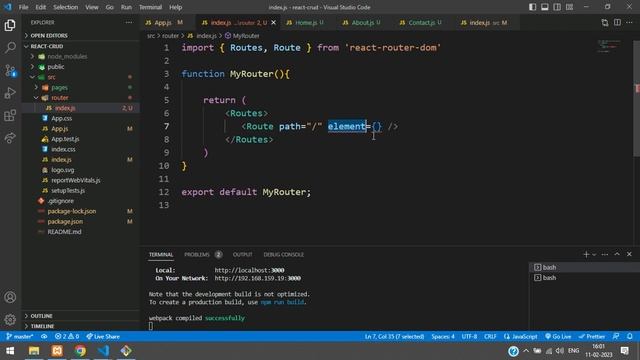Viewport: 640px width, 360px height.
Task: Switch to the Debug Console panel tab
Action: (x=284, y=254)
